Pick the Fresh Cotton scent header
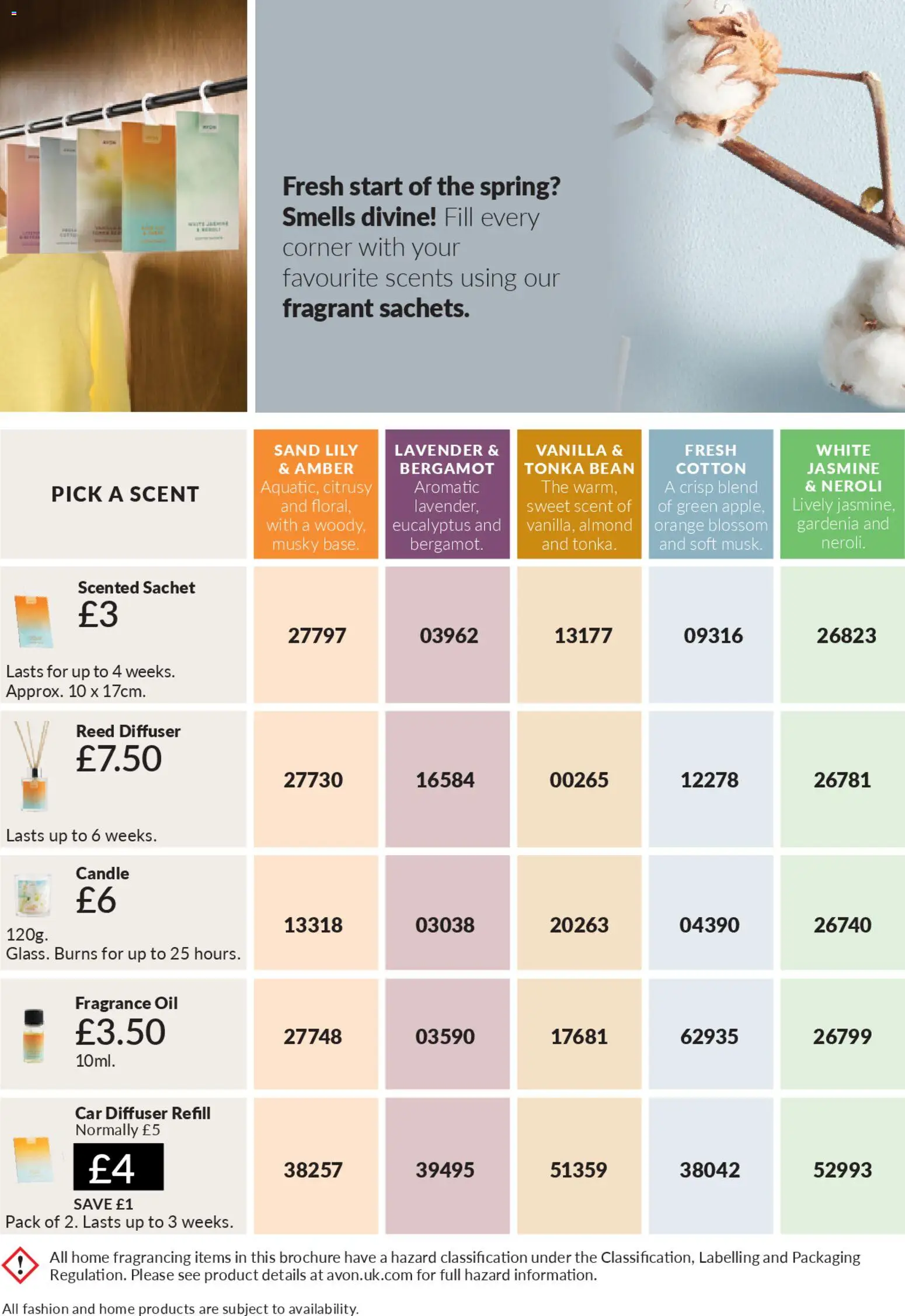Screen dimensions: 905x1316 point(711,495)
